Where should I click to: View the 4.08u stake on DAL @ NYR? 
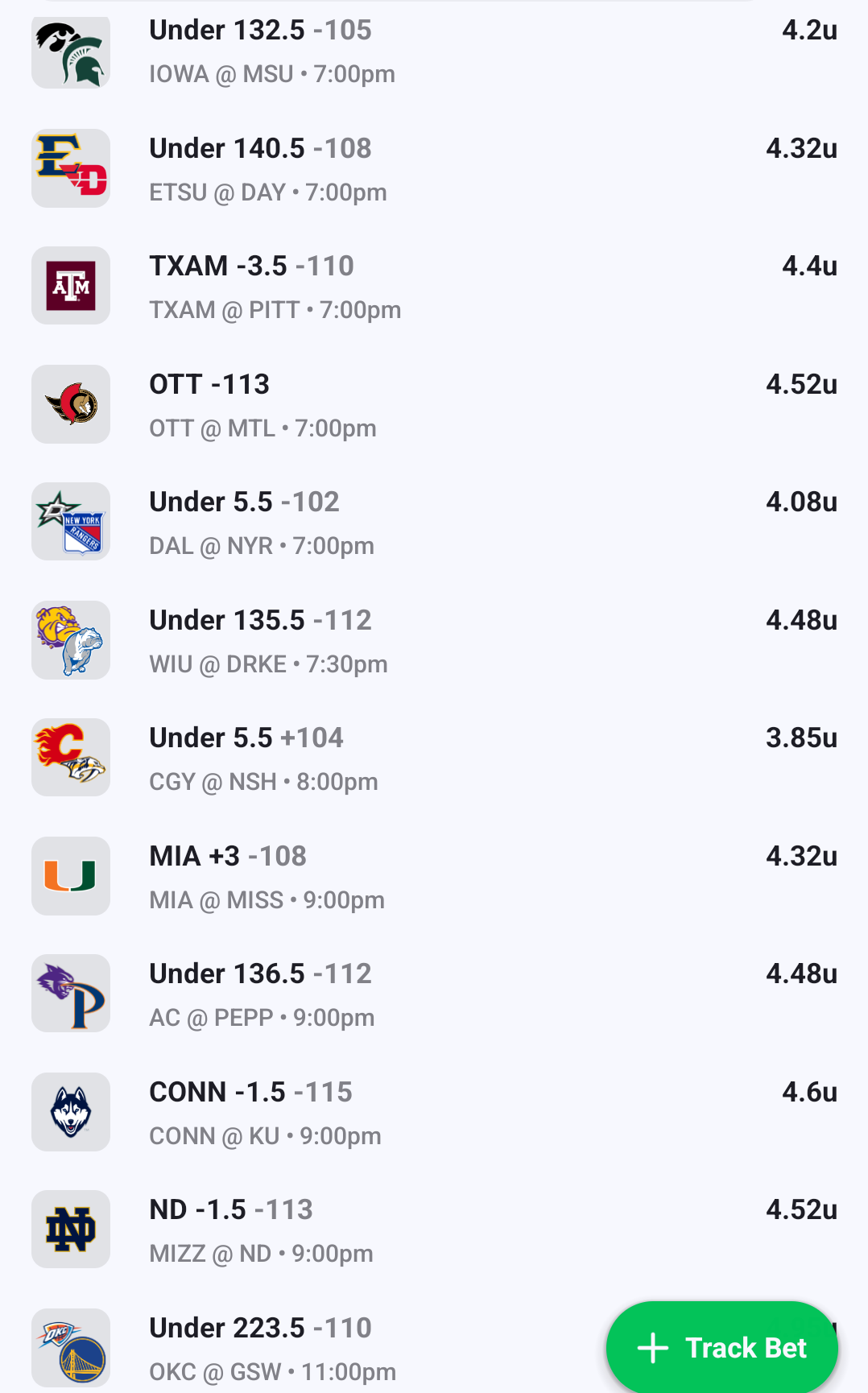click(x=801, y=502)
